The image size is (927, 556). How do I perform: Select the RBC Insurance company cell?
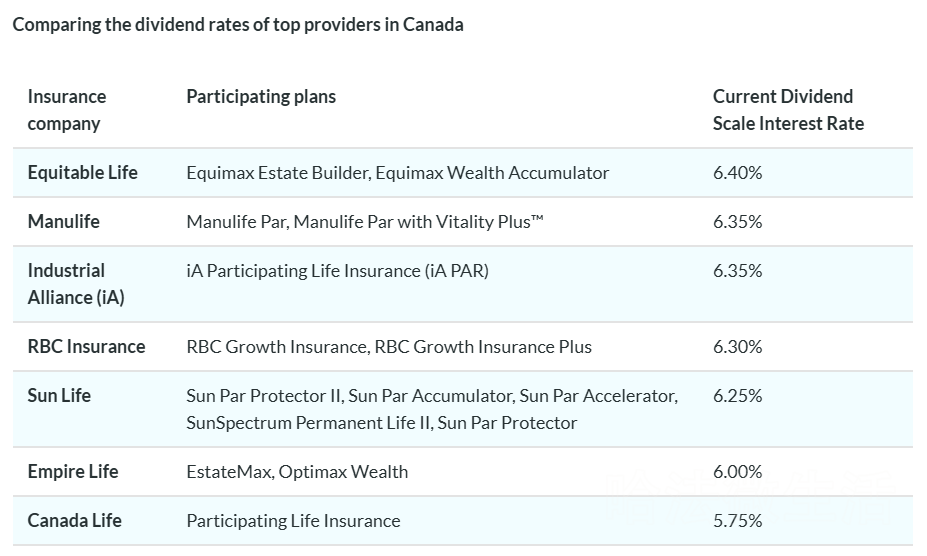pyautogui.click(x=86, y=347)
